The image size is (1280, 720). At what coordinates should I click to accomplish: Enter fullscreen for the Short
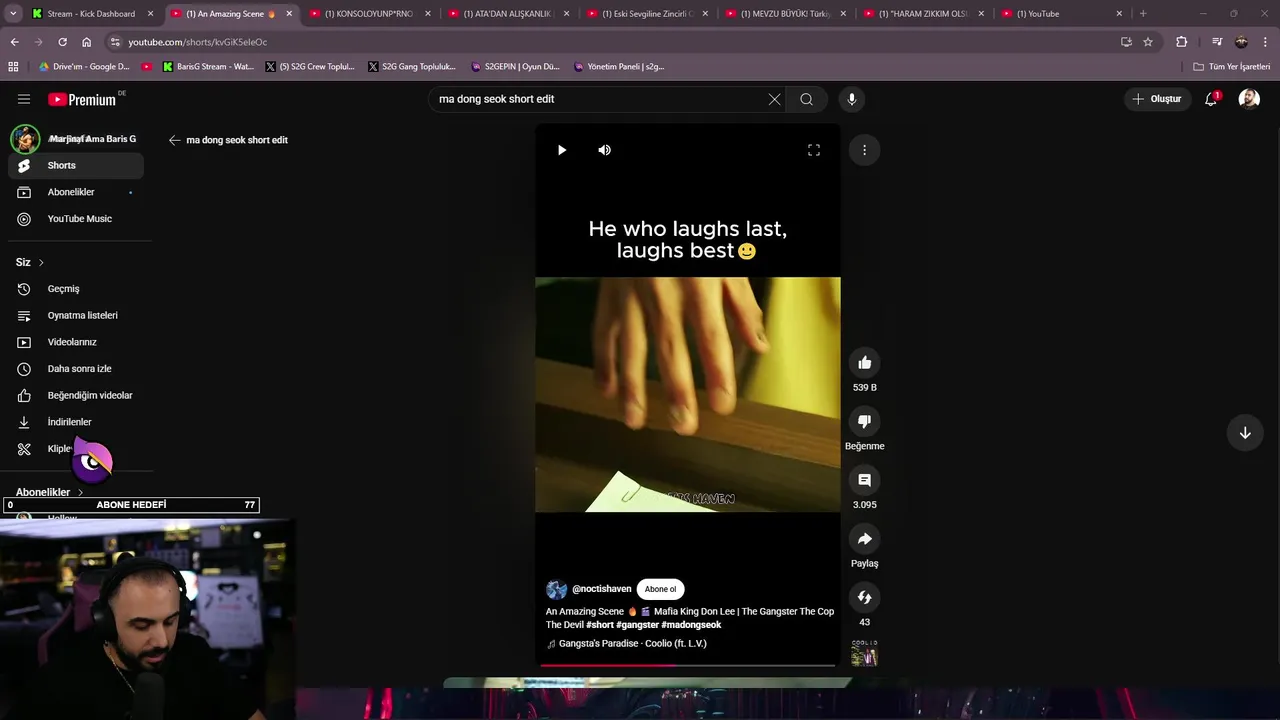click(x=814, y=150)
